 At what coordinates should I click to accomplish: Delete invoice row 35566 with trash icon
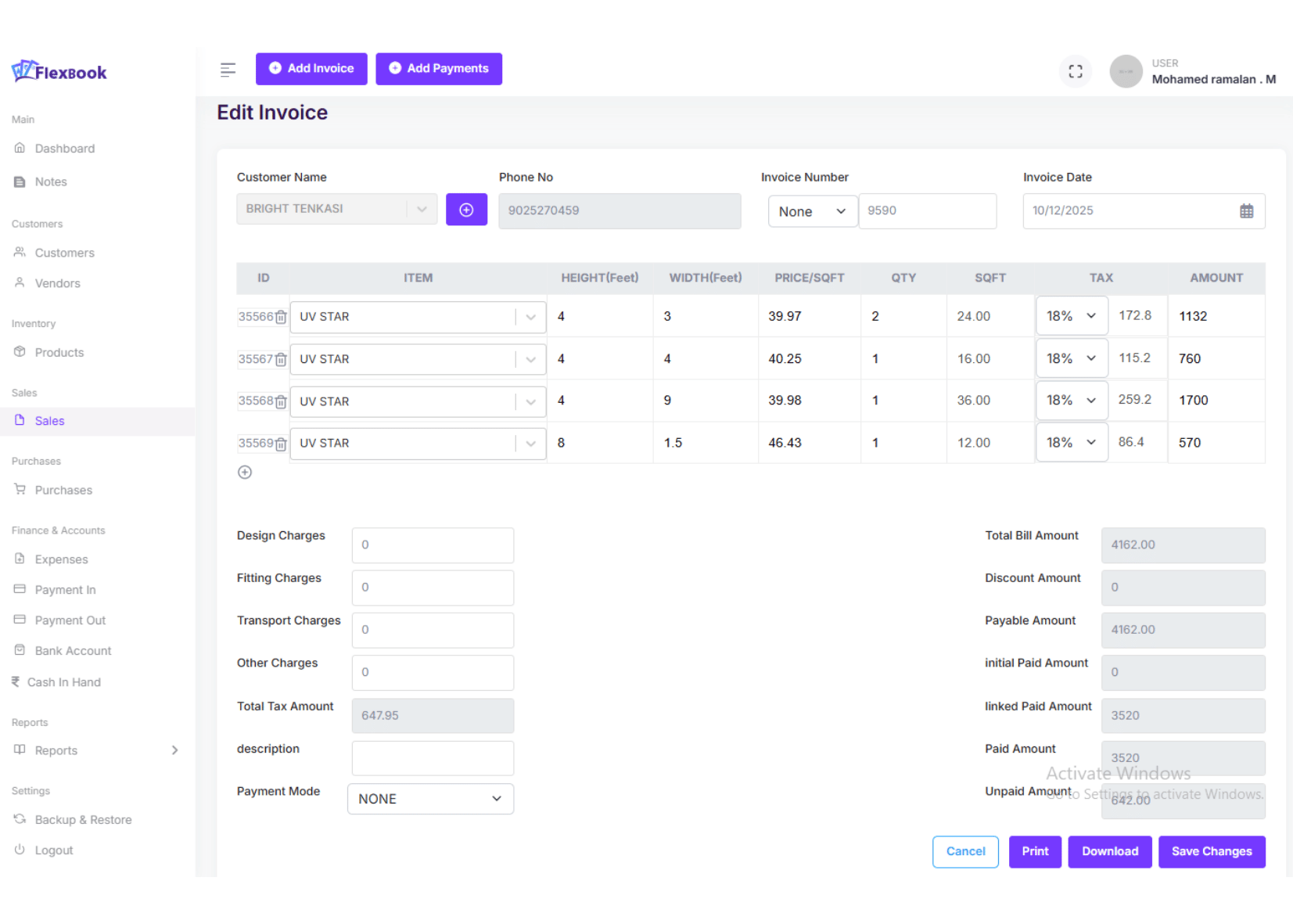281,318
